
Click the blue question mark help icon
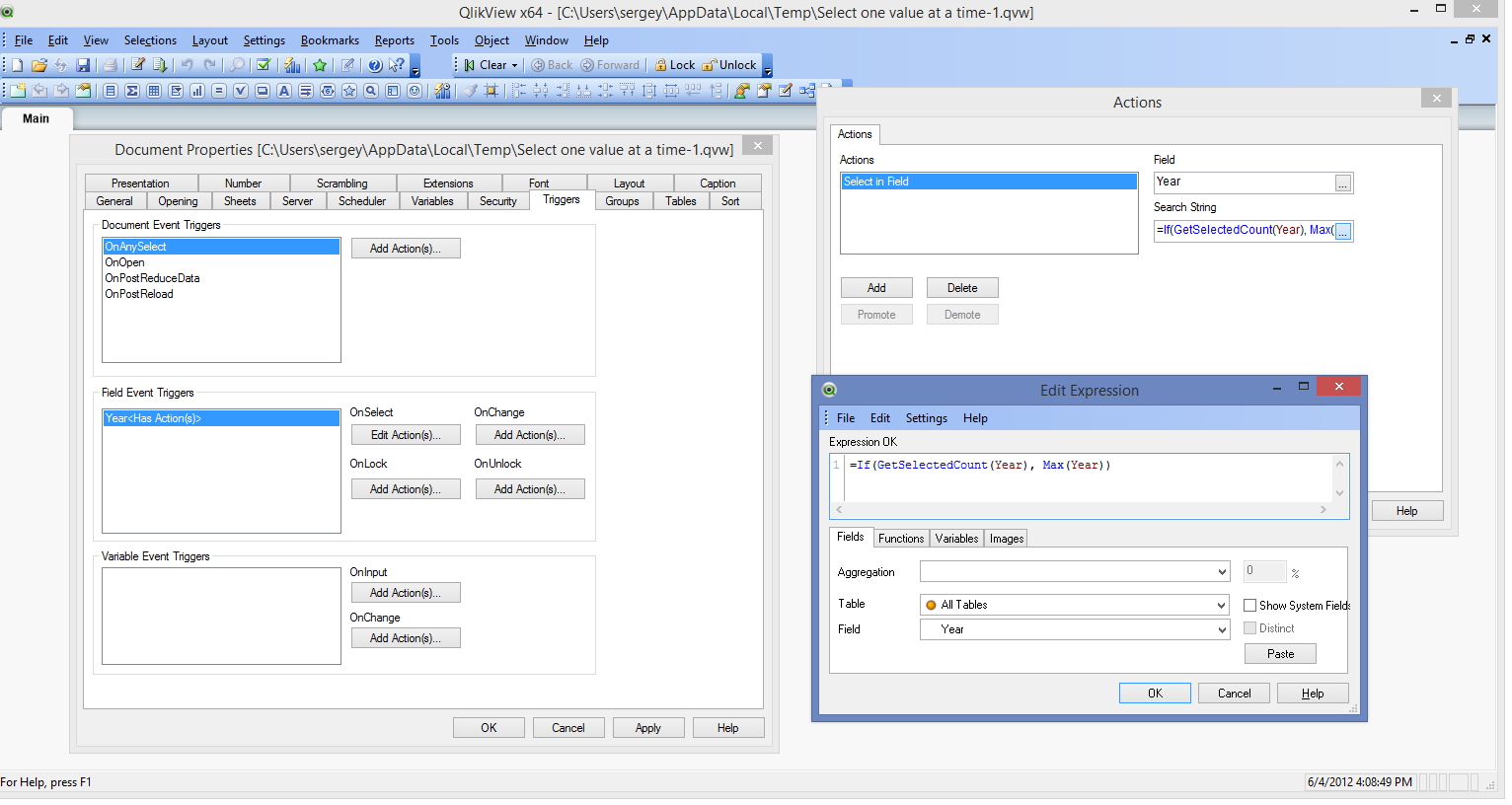point(375,65)
